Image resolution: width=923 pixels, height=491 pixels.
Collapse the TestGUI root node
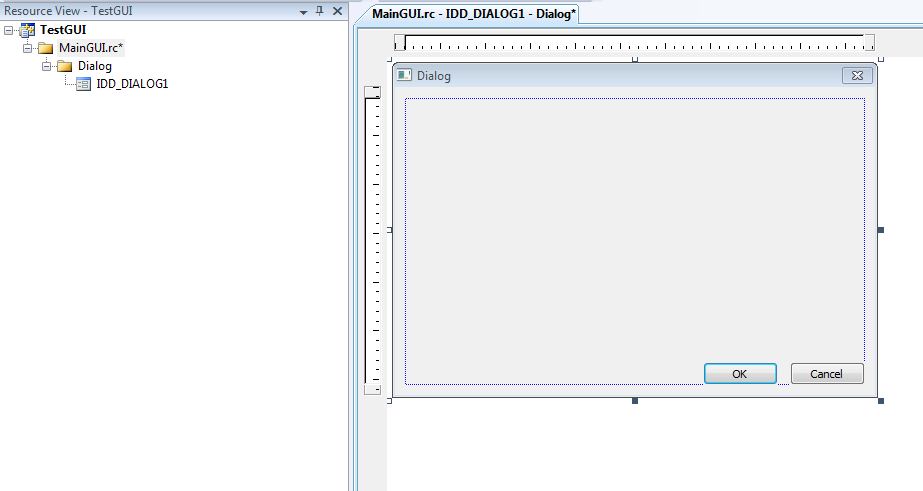coord(8,30)
